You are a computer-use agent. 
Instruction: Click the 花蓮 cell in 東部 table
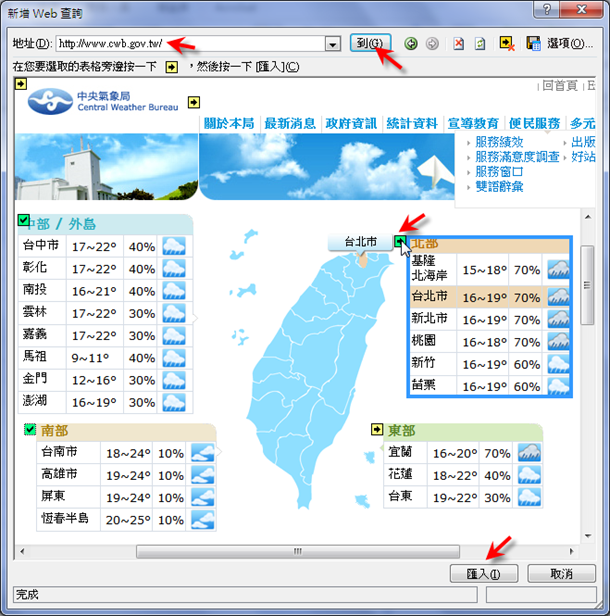(405, 475)
